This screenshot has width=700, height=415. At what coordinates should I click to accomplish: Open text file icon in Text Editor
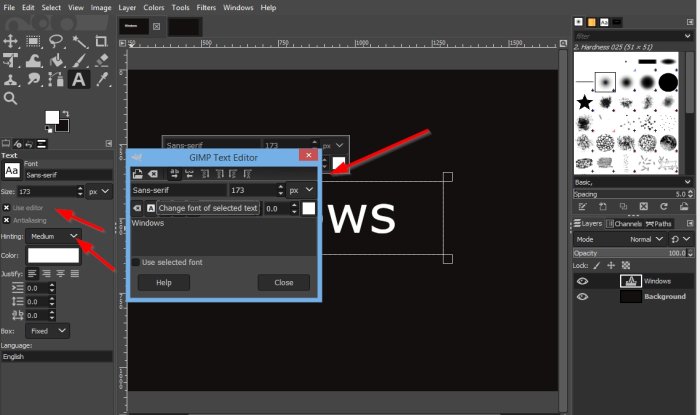pyautogui.click(x=138, y=173)
